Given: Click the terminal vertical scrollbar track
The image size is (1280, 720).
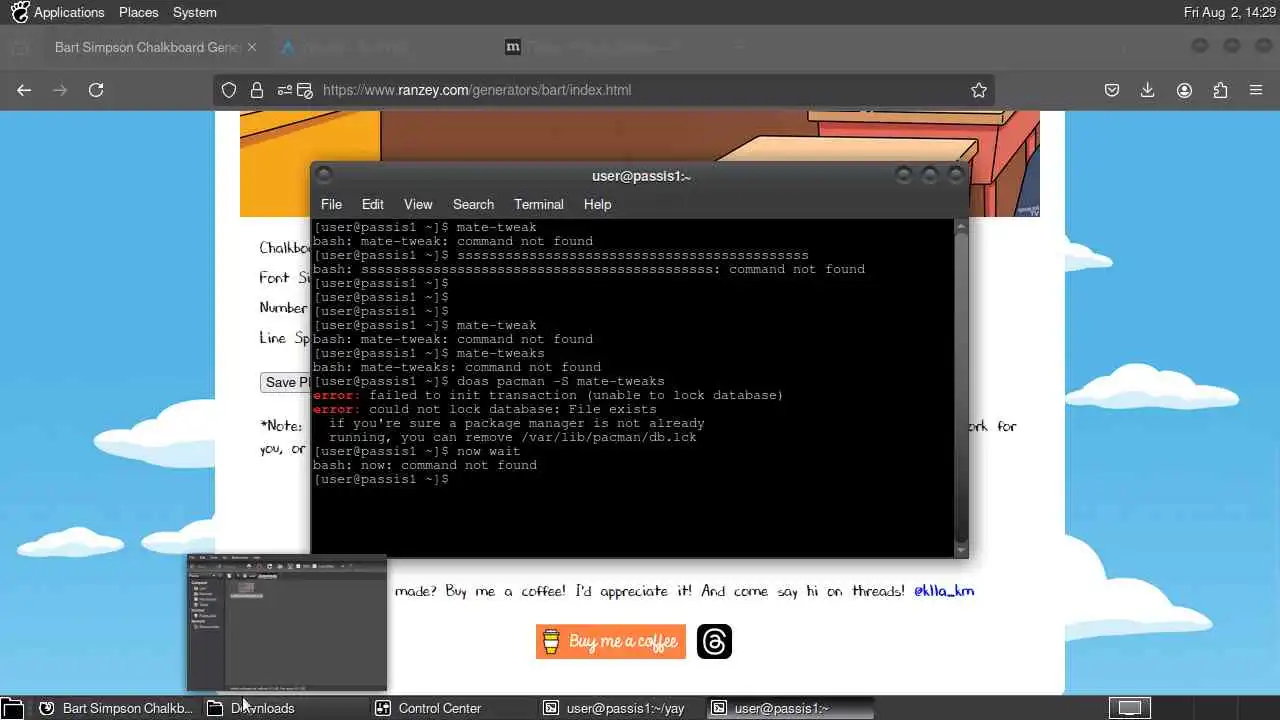Looking at the screenshot, I should point(961,388).
